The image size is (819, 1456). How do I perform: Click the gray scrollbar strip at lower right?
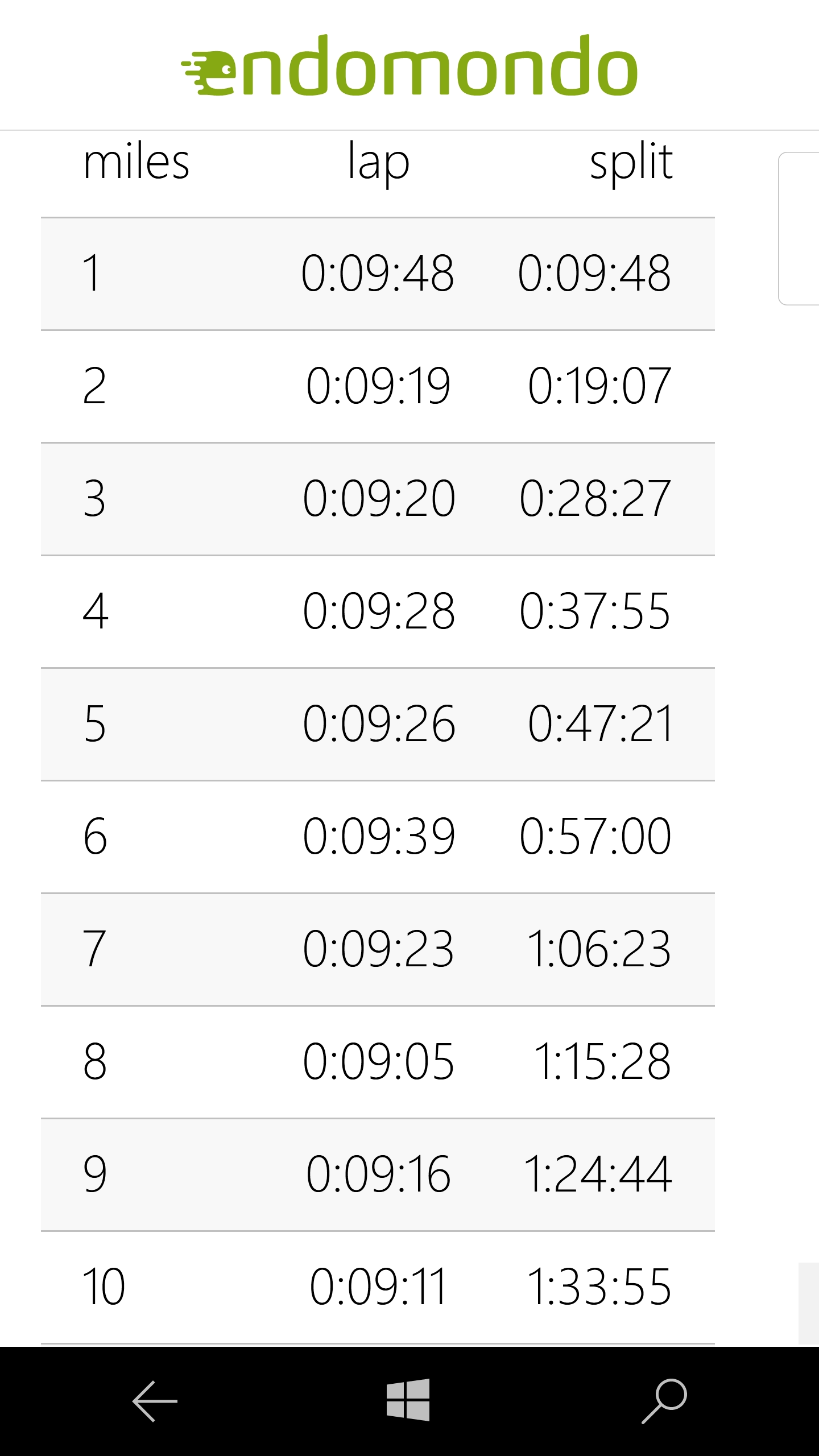(x=808, y=1304)
